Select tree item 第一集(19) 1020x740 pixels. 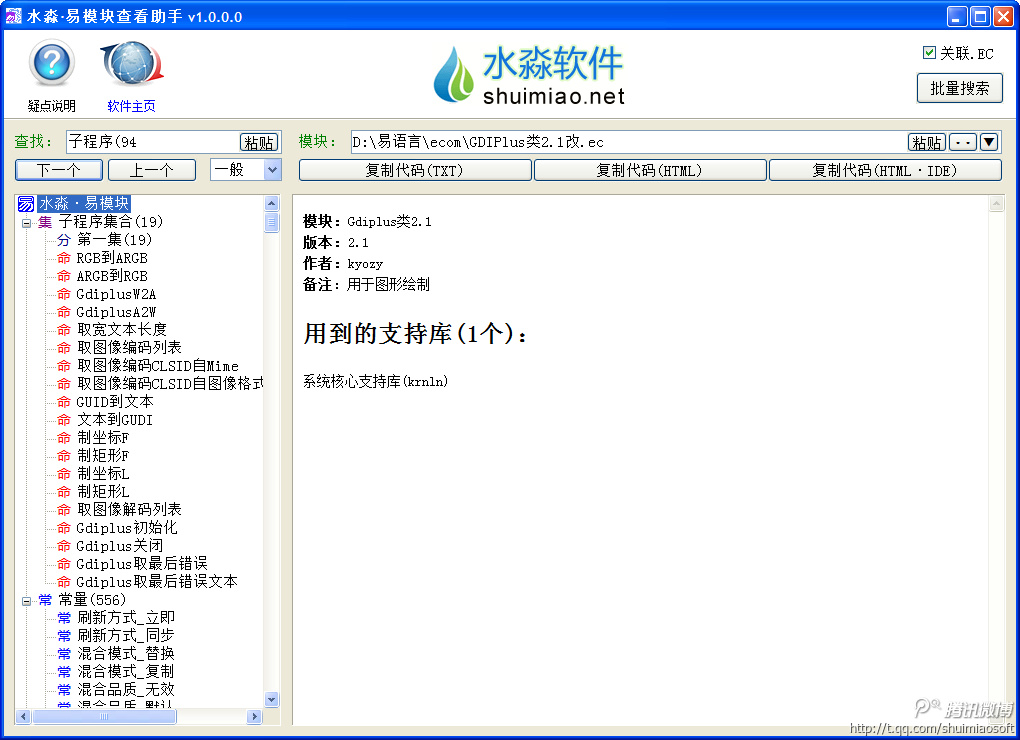114,240
